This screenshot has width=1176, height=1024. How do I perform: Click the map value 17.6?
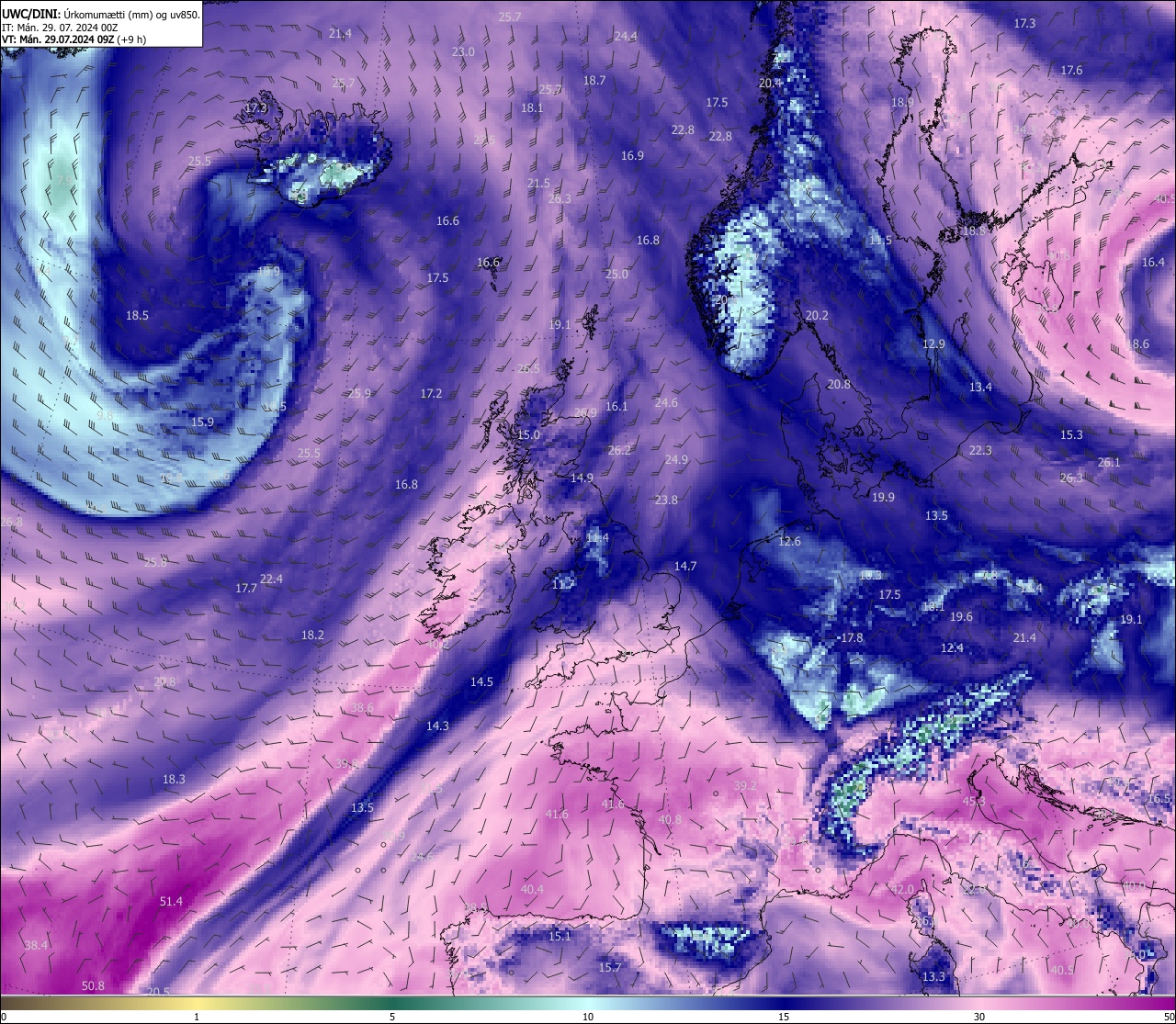(x=1071, y=71)
